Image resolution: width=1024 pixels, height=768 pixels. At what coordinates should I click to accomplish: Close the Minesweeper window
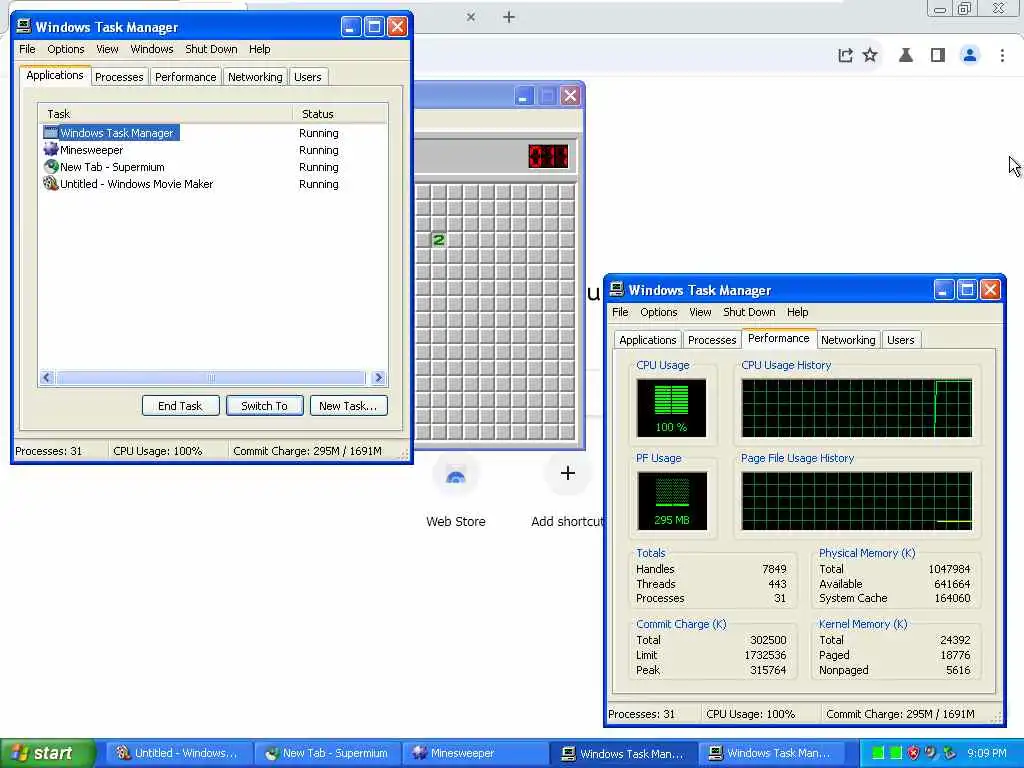[570, 96]
